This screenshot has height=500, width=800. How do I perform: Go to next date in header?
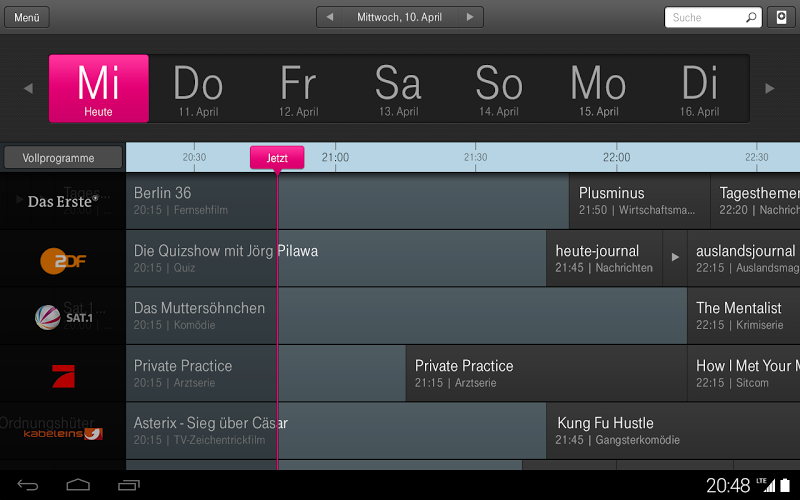(469, 18)
